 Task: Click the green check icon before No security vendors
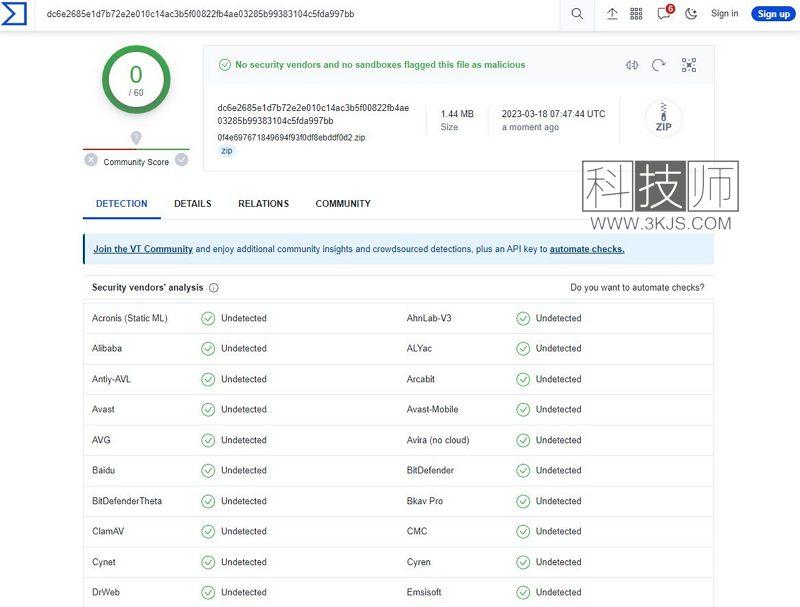(224, 65)
